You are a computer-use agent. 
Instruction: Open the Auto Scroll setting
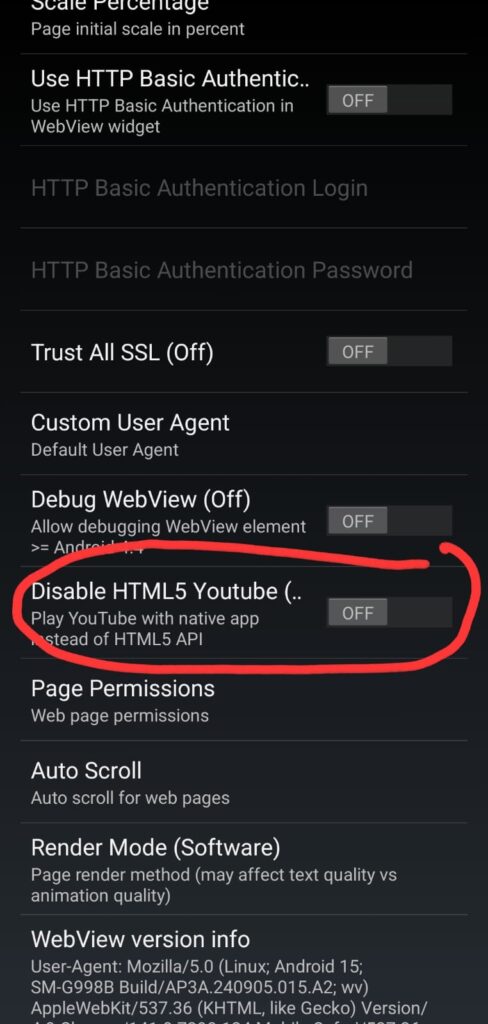pos(244,782)
